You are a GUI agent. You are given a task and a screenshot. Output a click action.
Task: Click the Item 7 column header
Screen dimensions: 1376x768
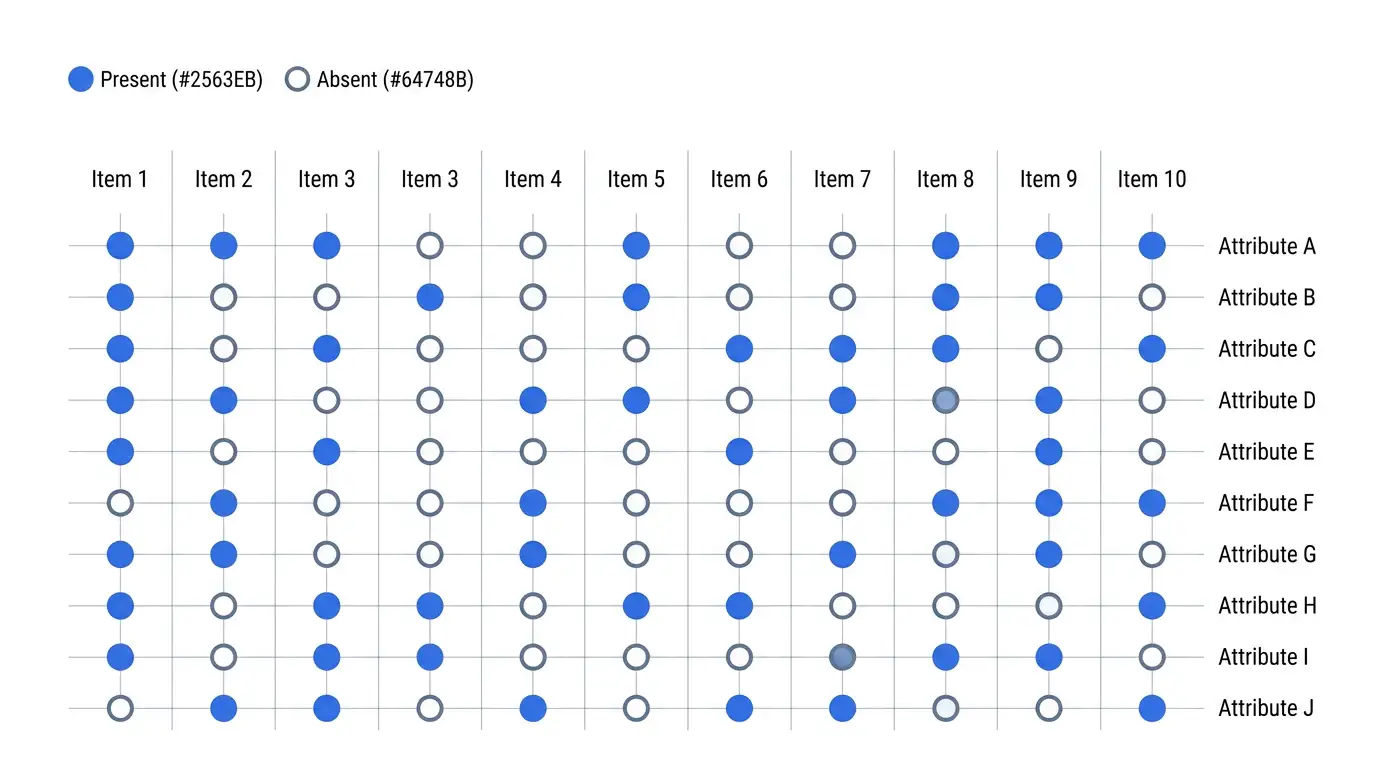[842, 179]
